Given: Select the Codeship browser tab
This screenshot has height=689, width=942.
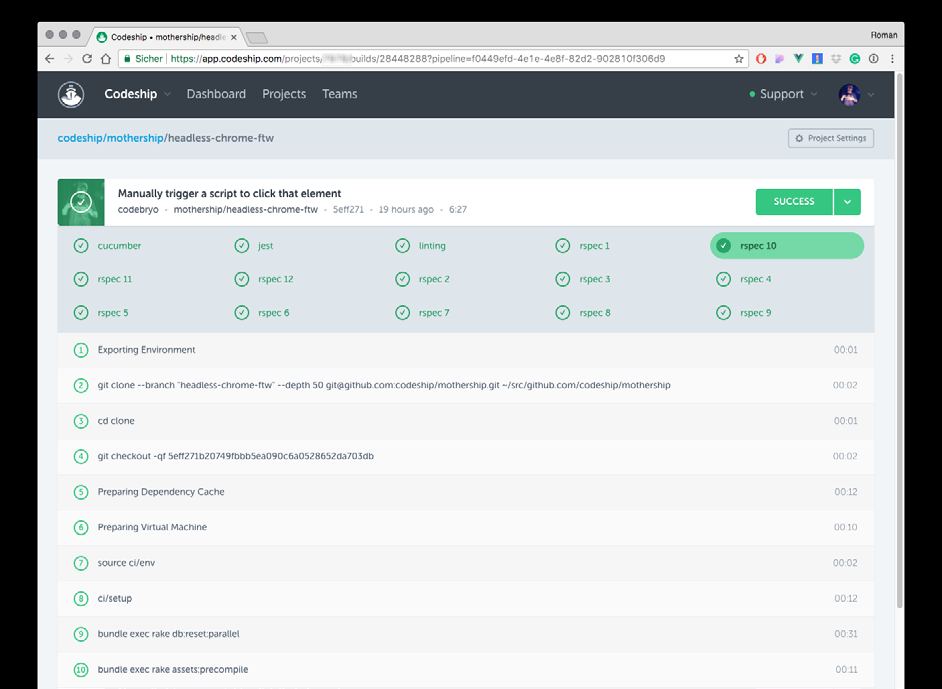Looking at the screenshot, I should [167, 37].
